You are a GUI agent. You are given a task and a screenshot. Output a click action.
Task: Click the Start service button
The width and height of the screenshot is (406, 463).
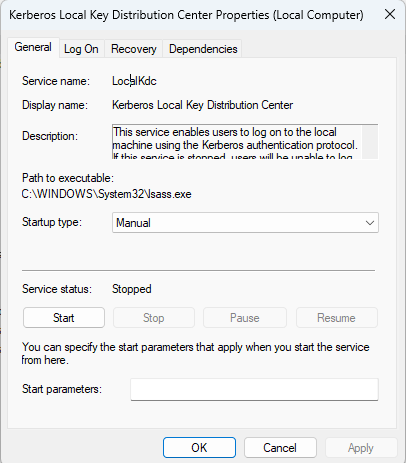coord(64,318)
